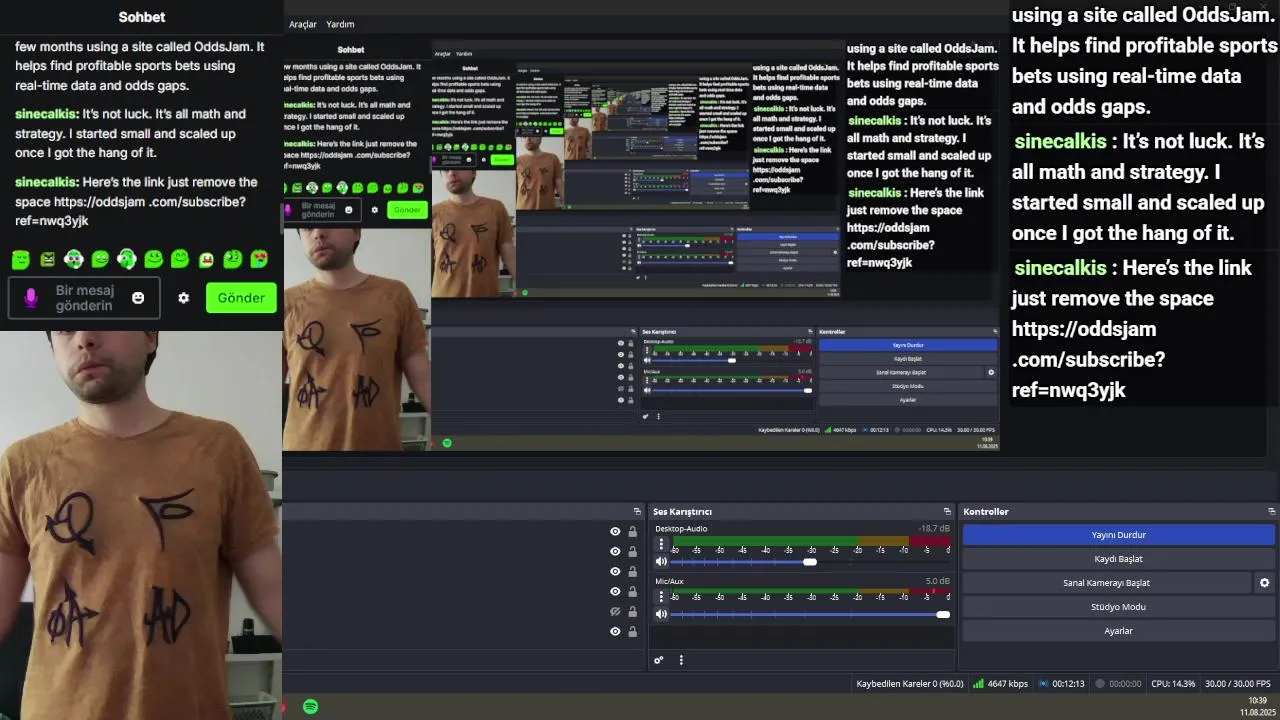
Task: Click 30.00 / 30.00 FPS status
Action: click(1240, 684)
